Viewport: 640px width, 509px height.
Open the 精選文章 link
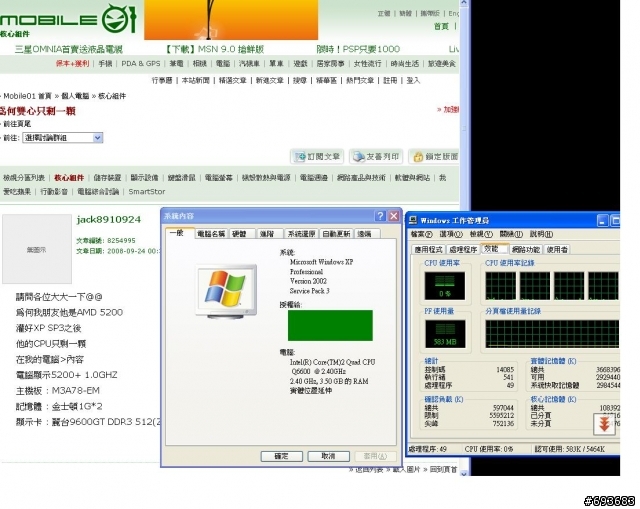(233, 80)
